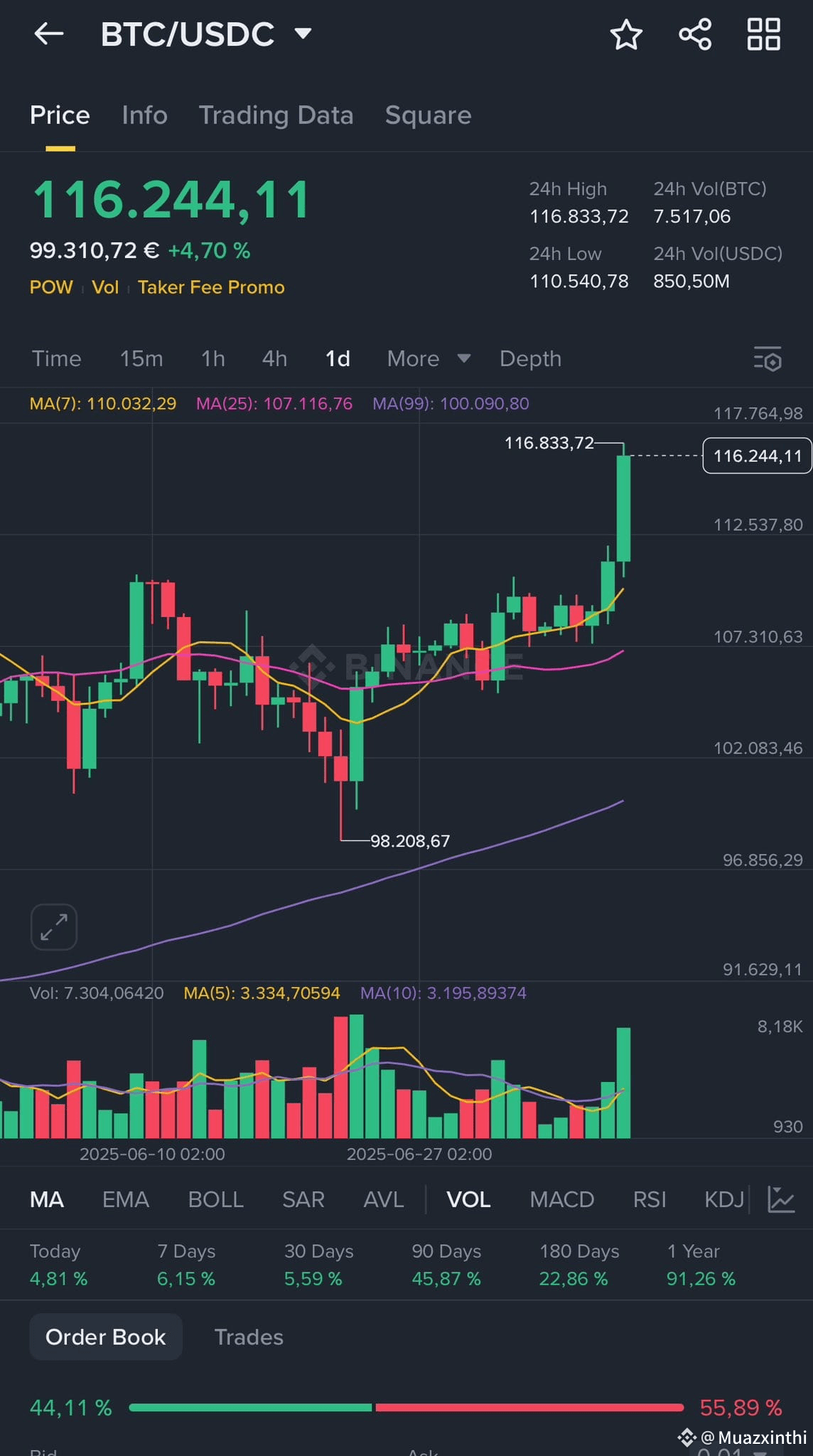
Task: Tap the Today 4,81 % performance
Action: point(58,1265)
